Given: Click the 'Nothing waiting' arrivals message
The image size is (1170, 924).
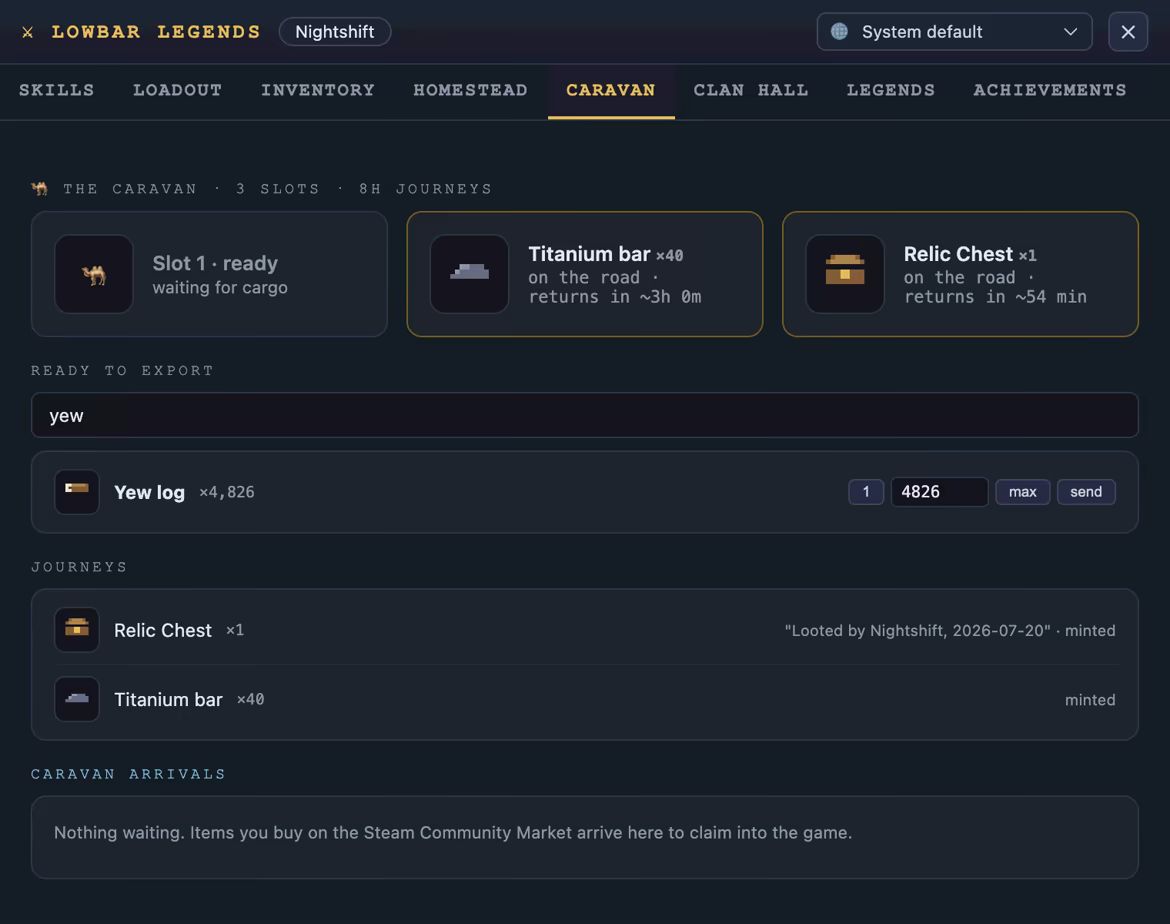Looking at the screenshot, I should 453,832.
